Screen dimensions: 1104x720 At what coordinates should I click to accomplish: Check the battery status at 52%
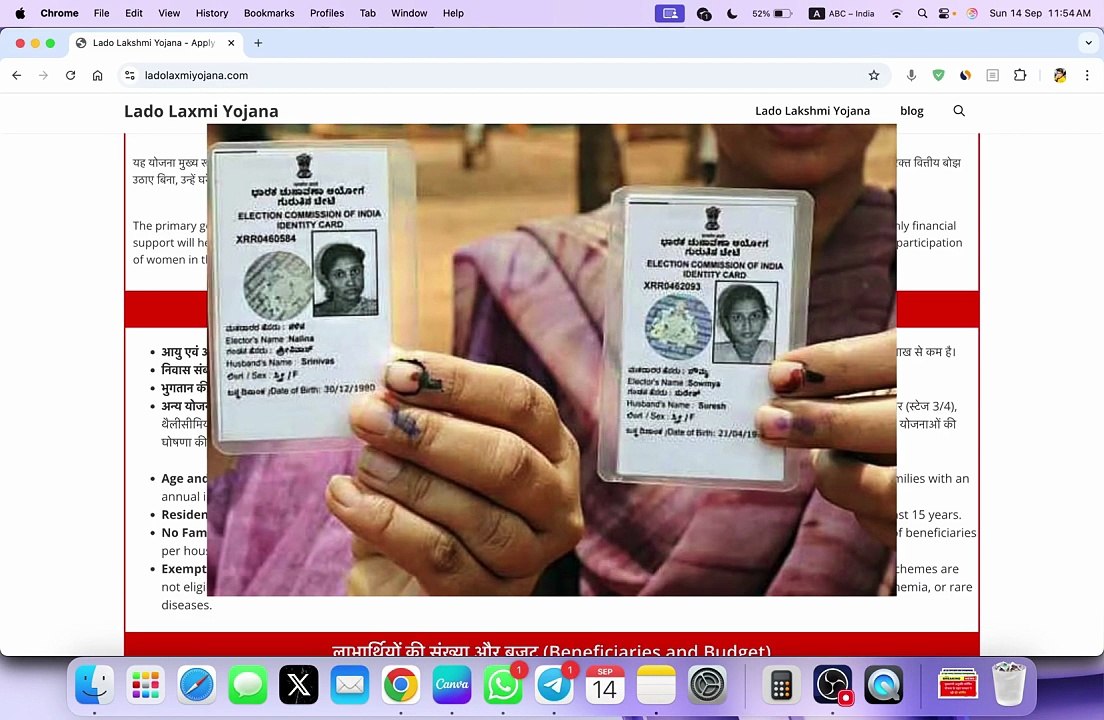tap(772, 13)
